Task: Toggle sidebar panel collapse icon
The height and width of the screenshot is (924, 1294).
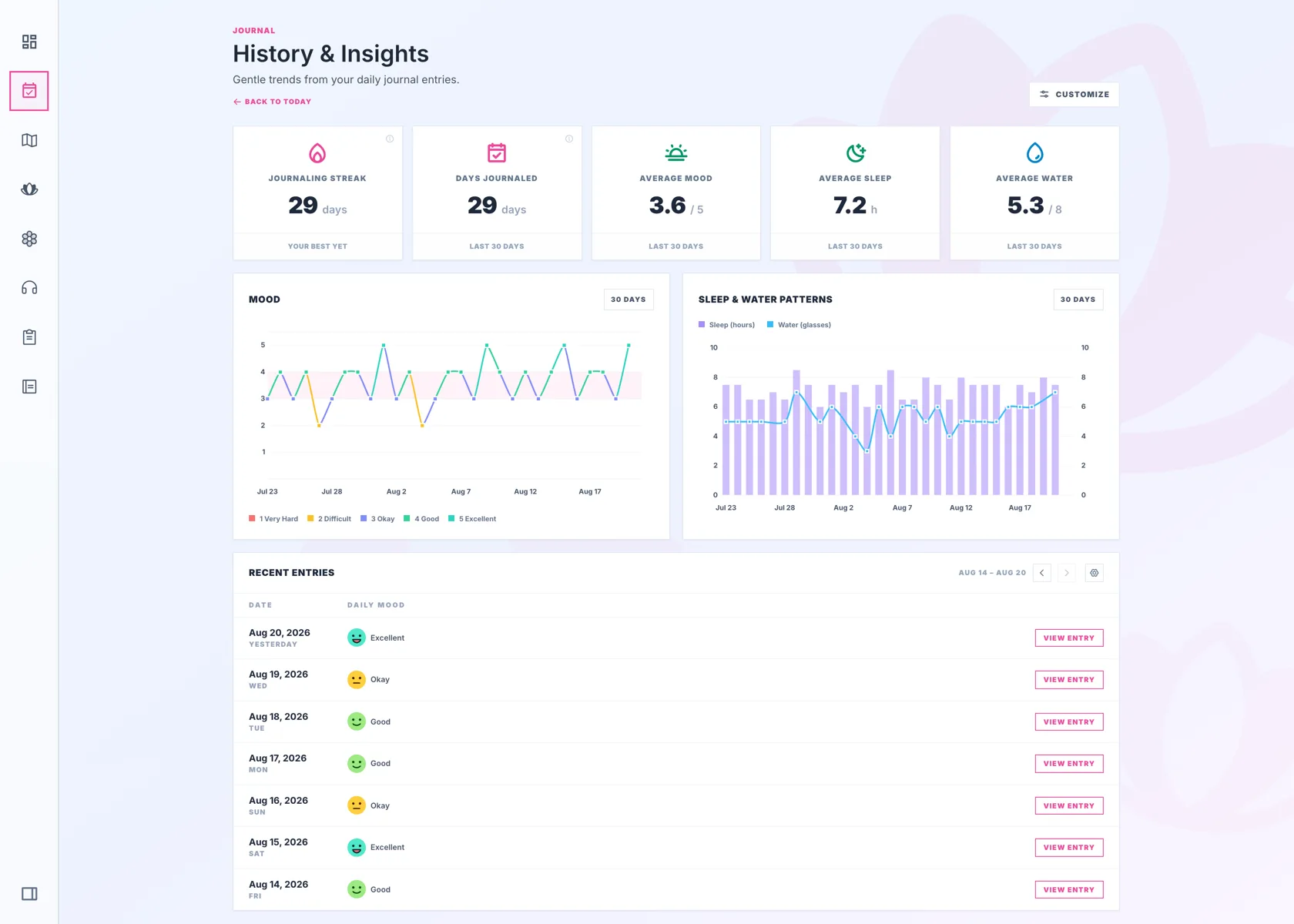Action: (x=29, y=894)
